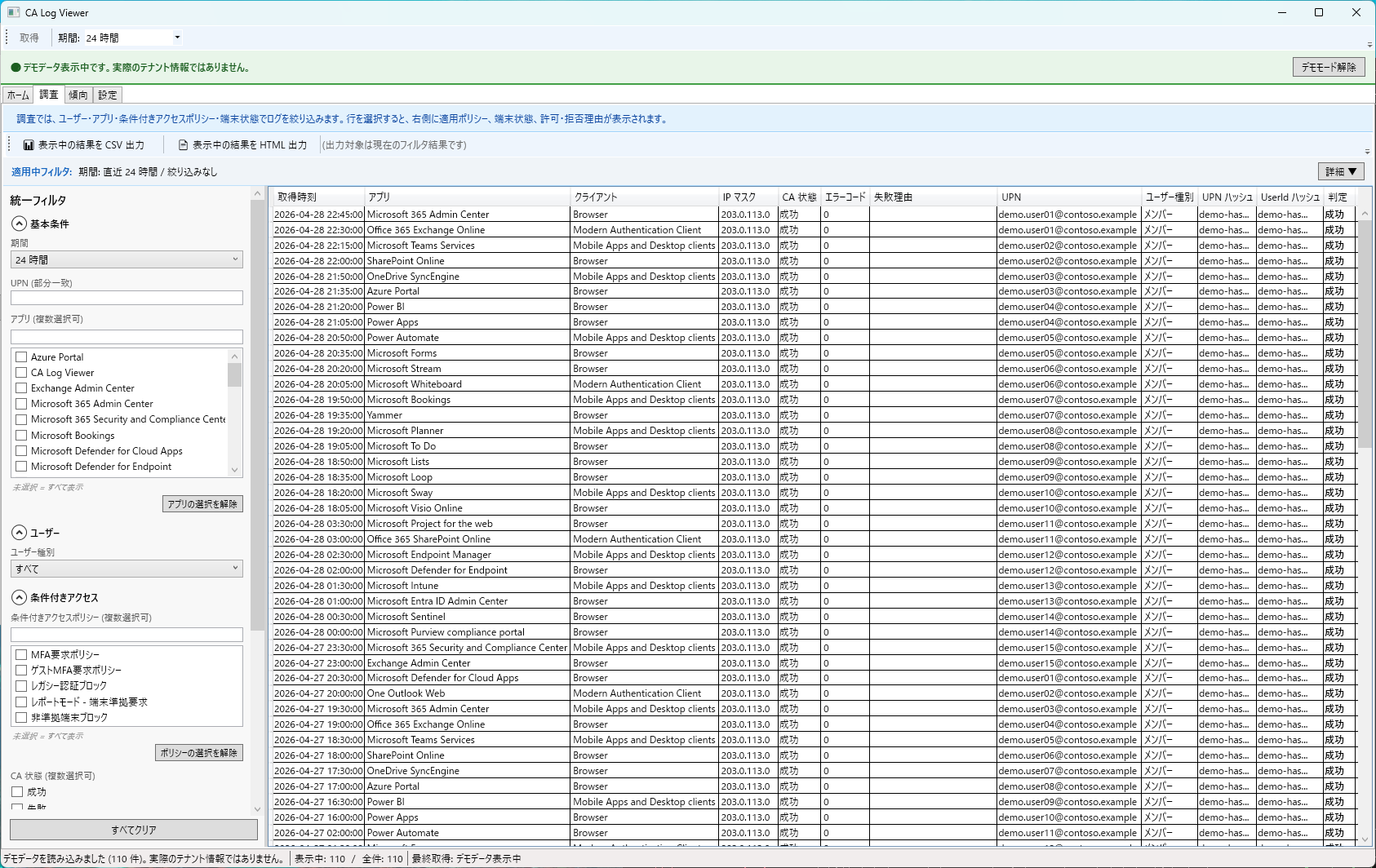The width and height of the screenshot is (1376, 868).
Task: Open the 期間 dropdown in the top toolbar
Action: [x=177, y=38]
